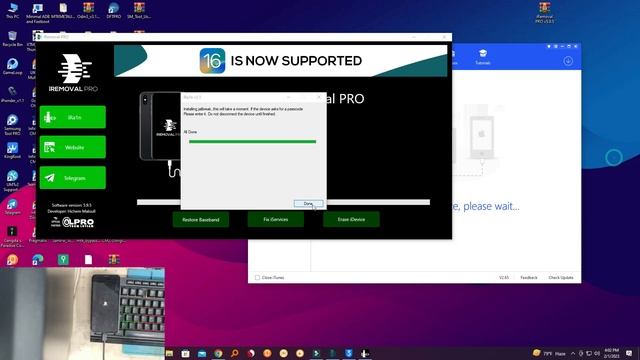This screenshot has width=640, height=360.
Task: Open the GameLoop desktop icon
Action: (x=12, y=67)
